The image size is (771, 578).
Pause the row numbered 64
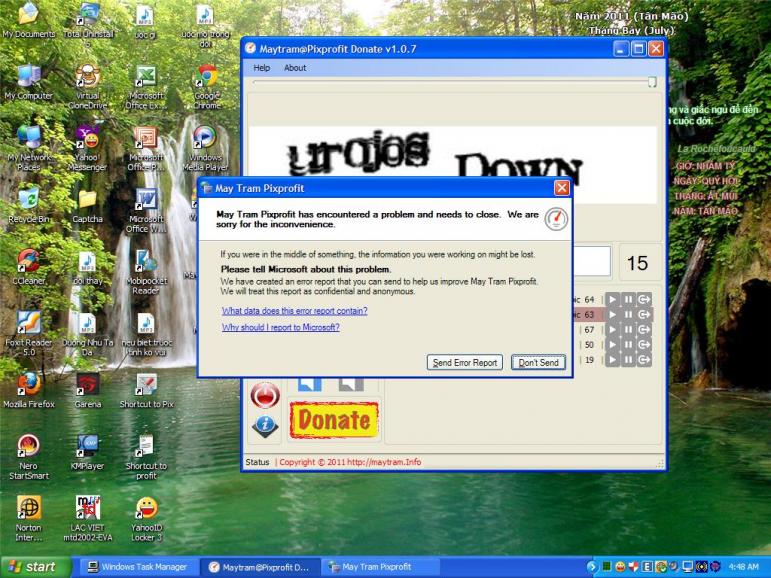628,299
